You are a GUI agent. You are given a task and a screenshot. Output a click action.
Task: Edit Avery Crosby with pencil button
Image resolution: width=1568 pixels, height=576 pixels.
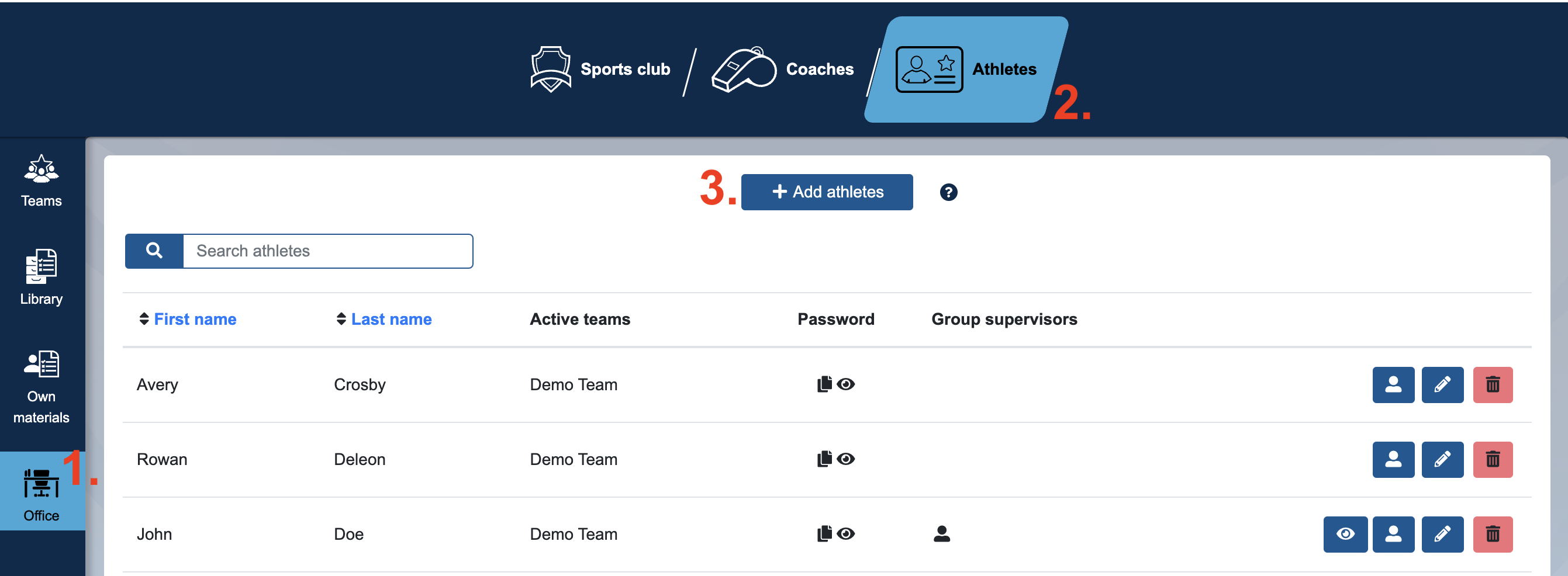tap(1442, 385)
